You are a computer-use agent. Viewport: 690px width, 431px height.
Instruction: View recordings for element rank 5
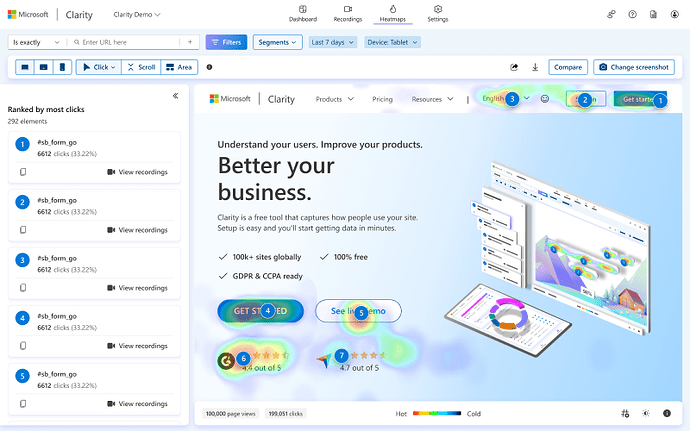click(137, 404)
